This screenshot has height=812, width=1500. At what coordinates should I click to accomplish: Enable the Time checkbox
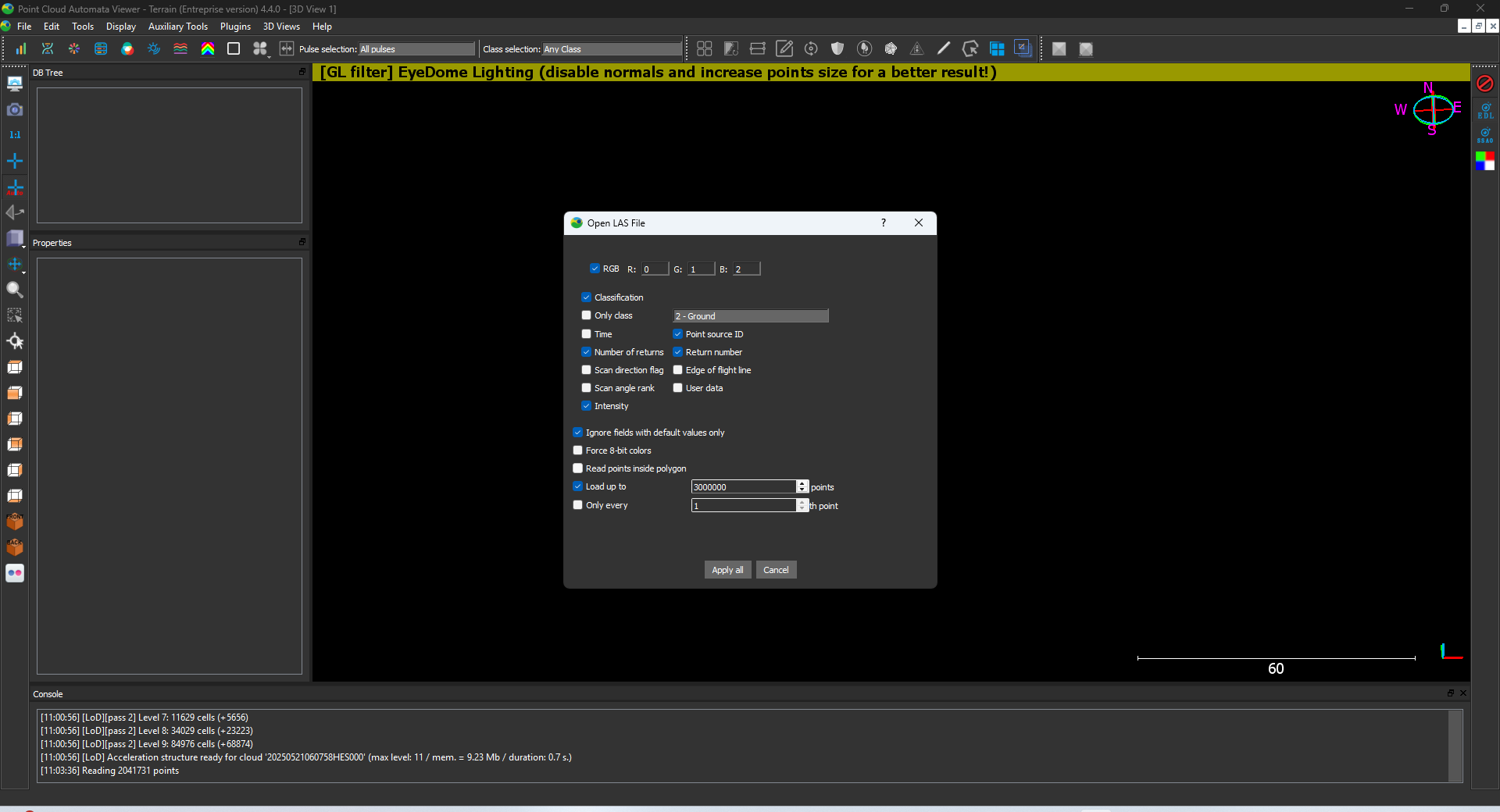[x=587, y=334]
